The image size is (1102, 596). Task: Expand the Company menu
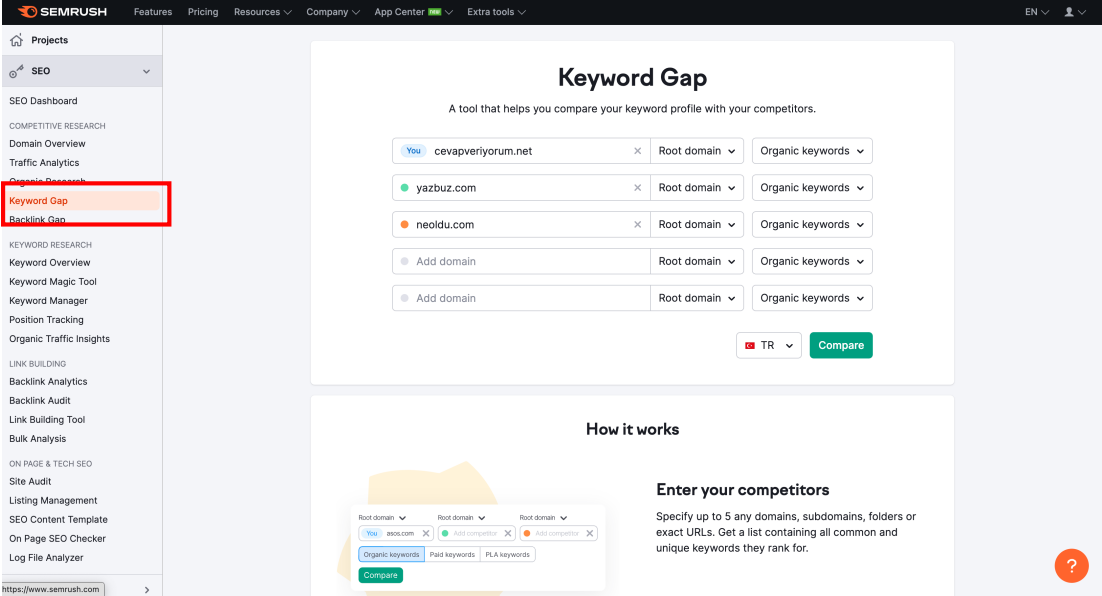tap(333, 12)
